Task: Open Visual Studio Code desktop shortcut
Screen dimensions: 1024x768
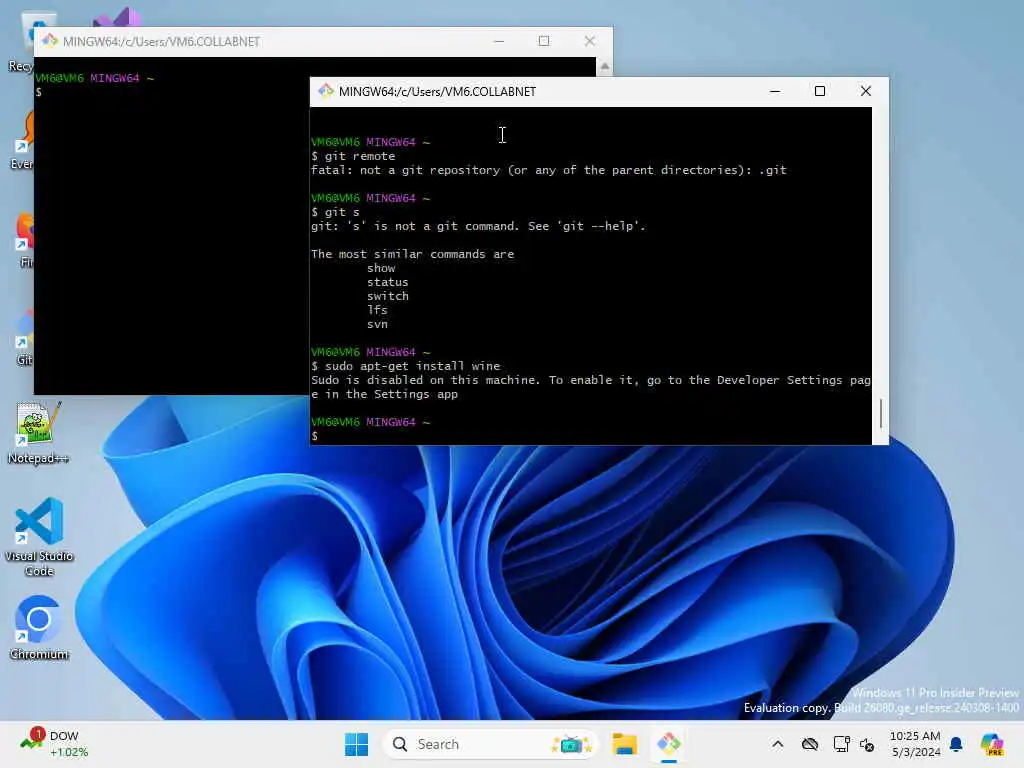Action: 39,537
